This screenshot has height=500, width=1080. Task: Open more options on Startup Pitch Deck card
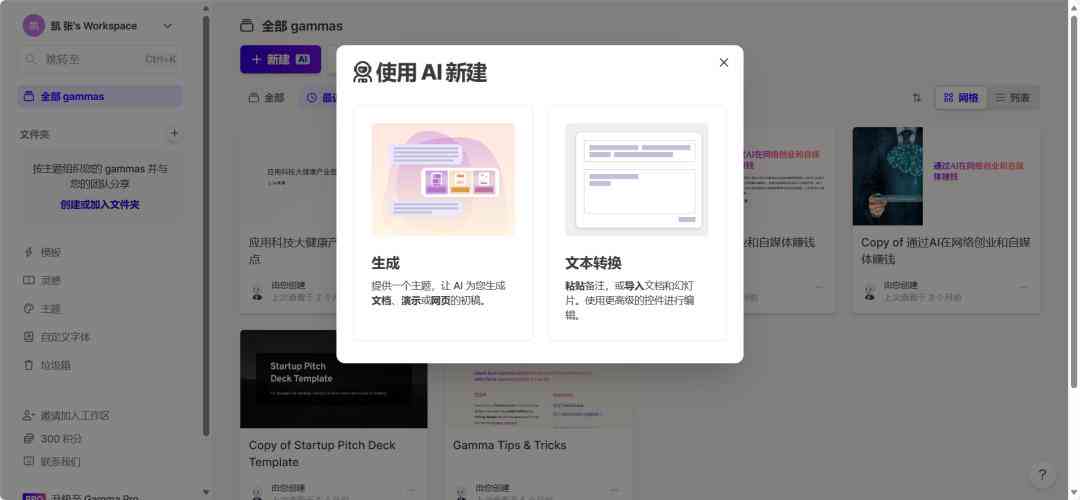[411, 490]
